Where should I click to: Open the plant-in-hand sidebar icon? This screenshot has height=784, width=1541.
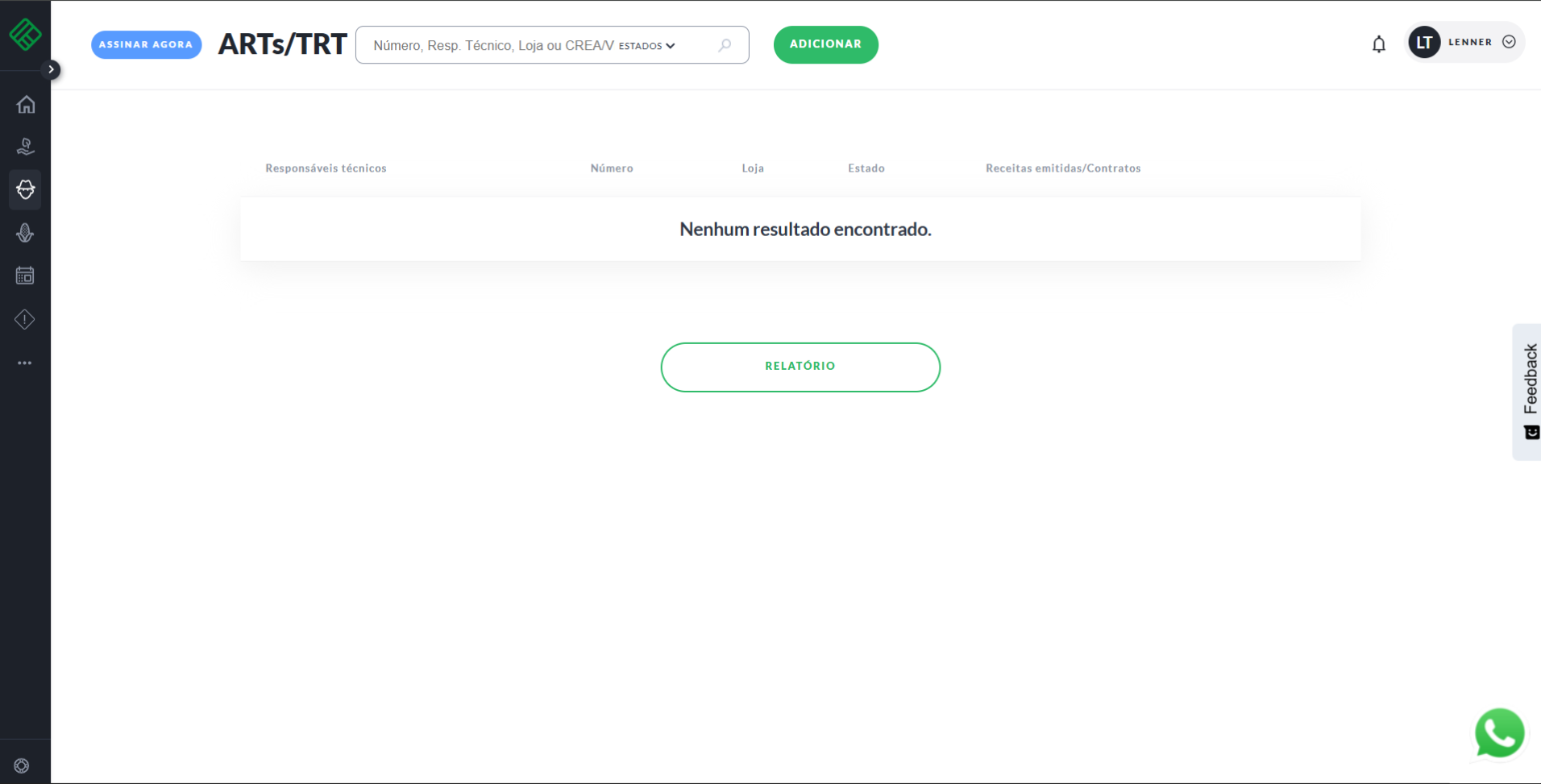(x=26, y=147)
